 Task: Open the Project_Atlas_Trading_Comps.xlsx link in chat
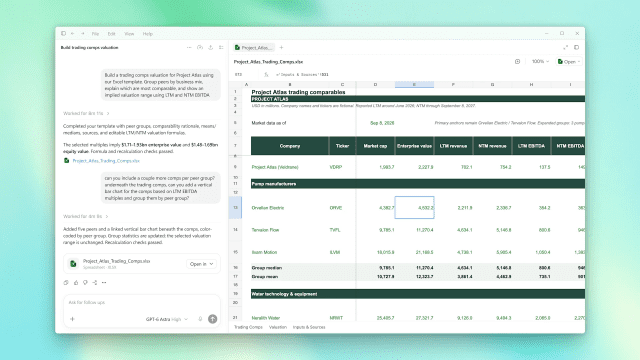[106, 161]
